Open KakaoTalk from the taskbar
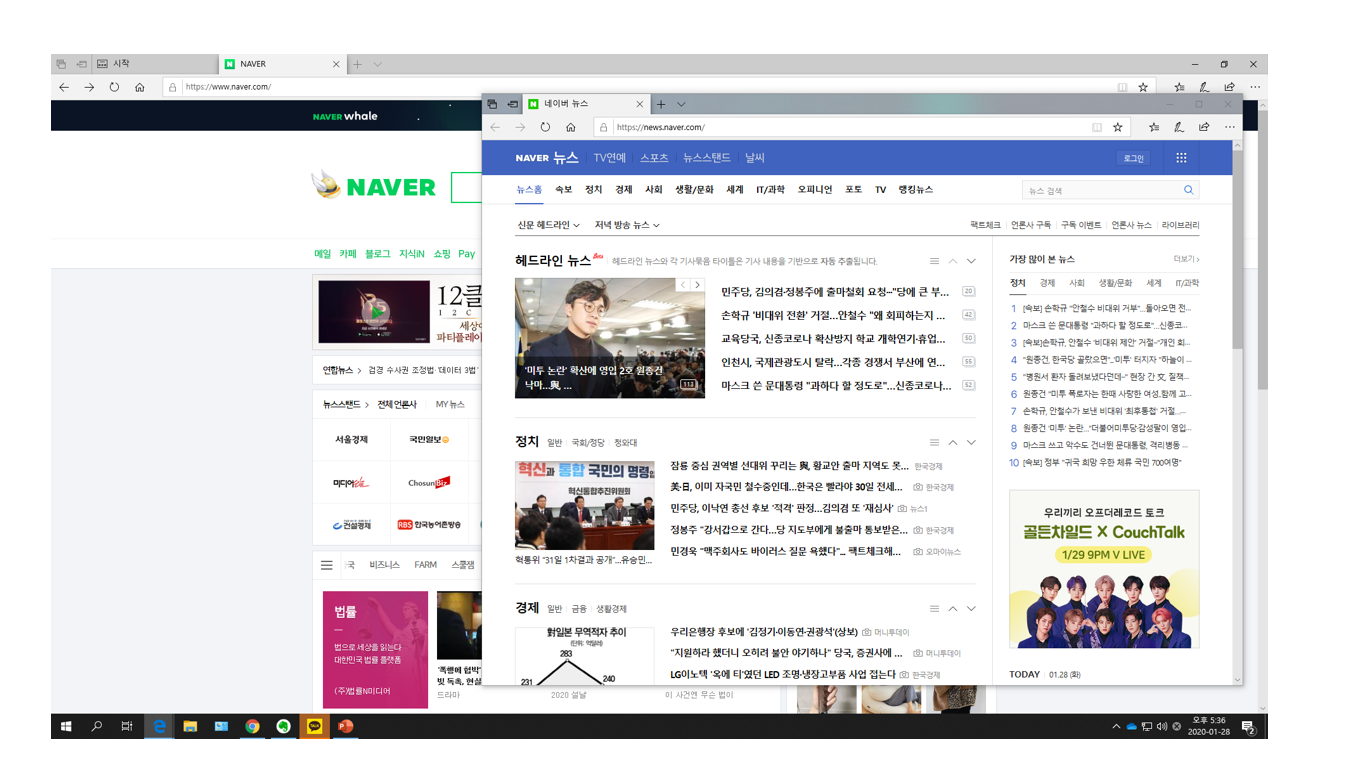Image resolution: width=1372 pixels, height=774 pixels. (x=314, y=726)
